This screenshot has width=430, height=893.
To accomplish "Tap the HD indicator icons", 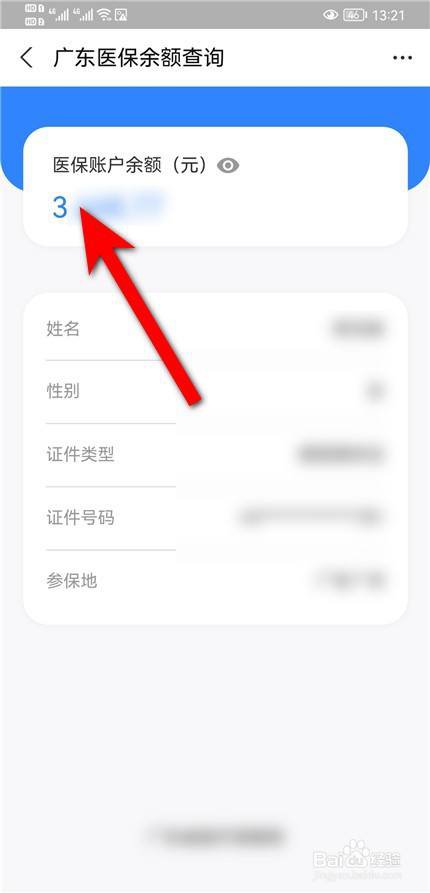I will [35, 15].
